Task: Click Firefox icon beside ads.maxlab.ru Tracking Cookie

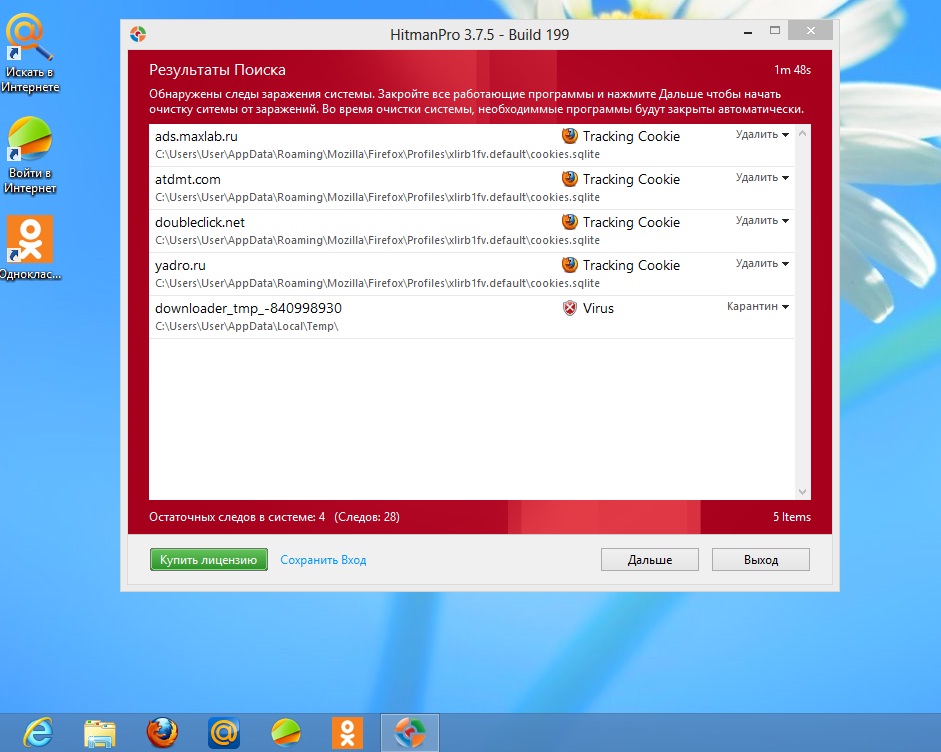Action: point(570,136)
